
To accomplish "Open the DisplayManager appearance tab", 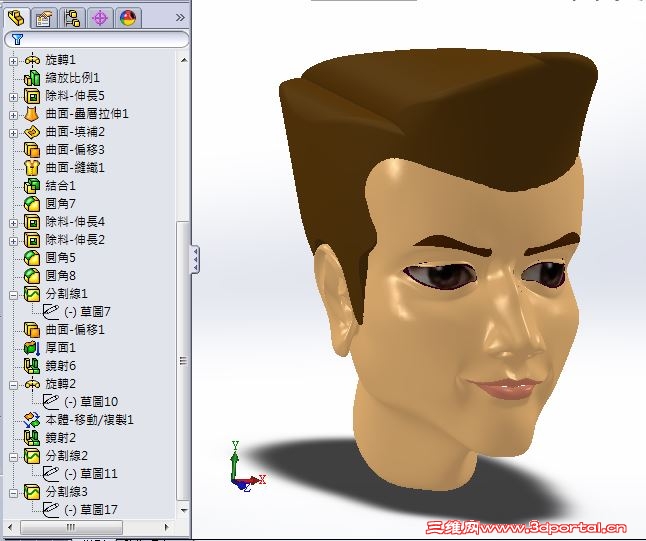I will pyautogui.click(x=128, y=18).
